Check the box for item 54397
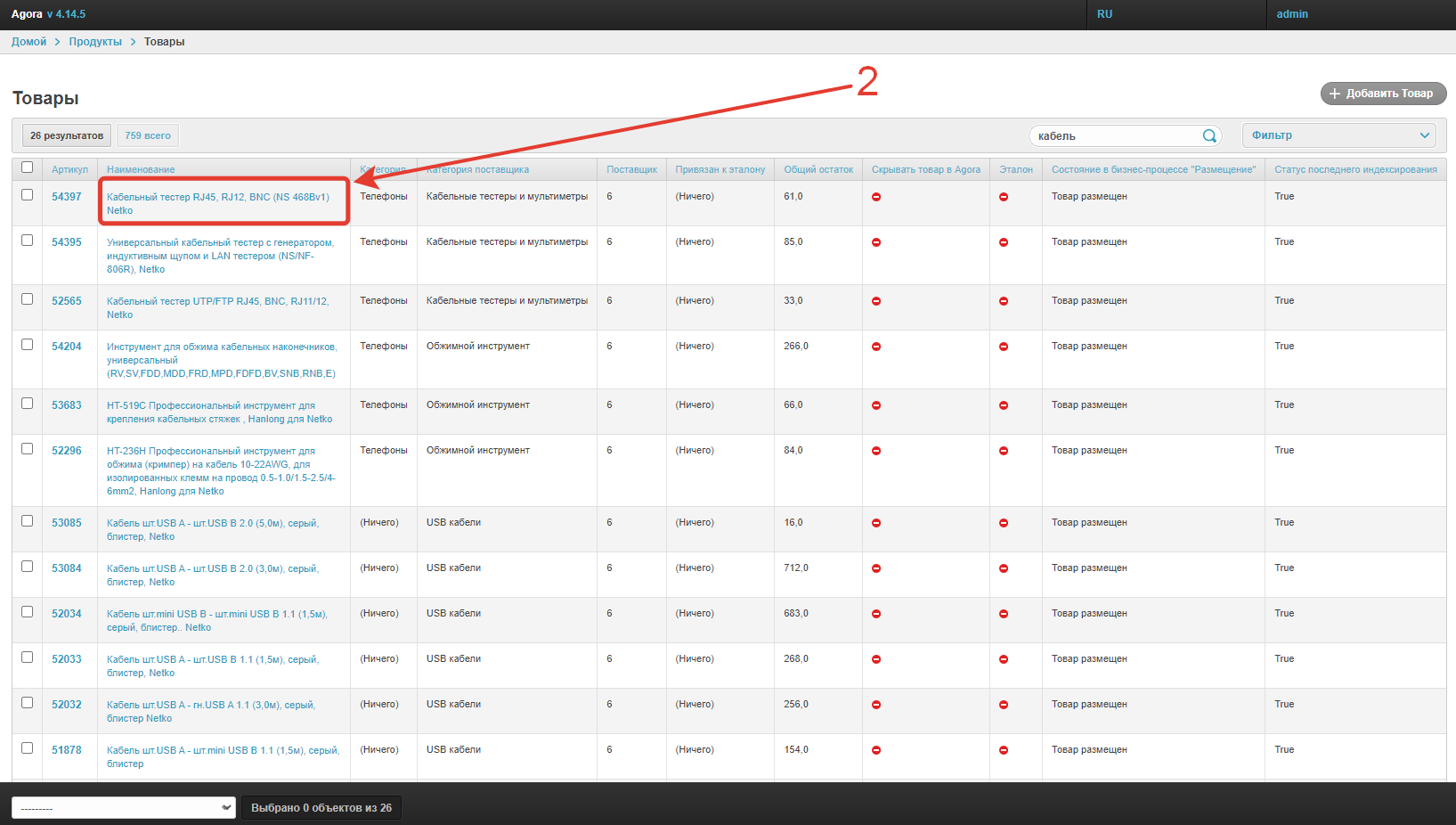 (27, 195)
